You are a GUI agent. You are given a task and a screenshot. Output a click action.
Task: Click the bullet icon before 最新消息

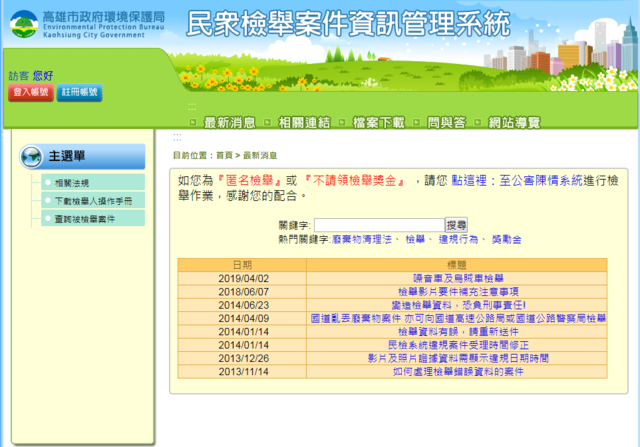tap(193, 122)
